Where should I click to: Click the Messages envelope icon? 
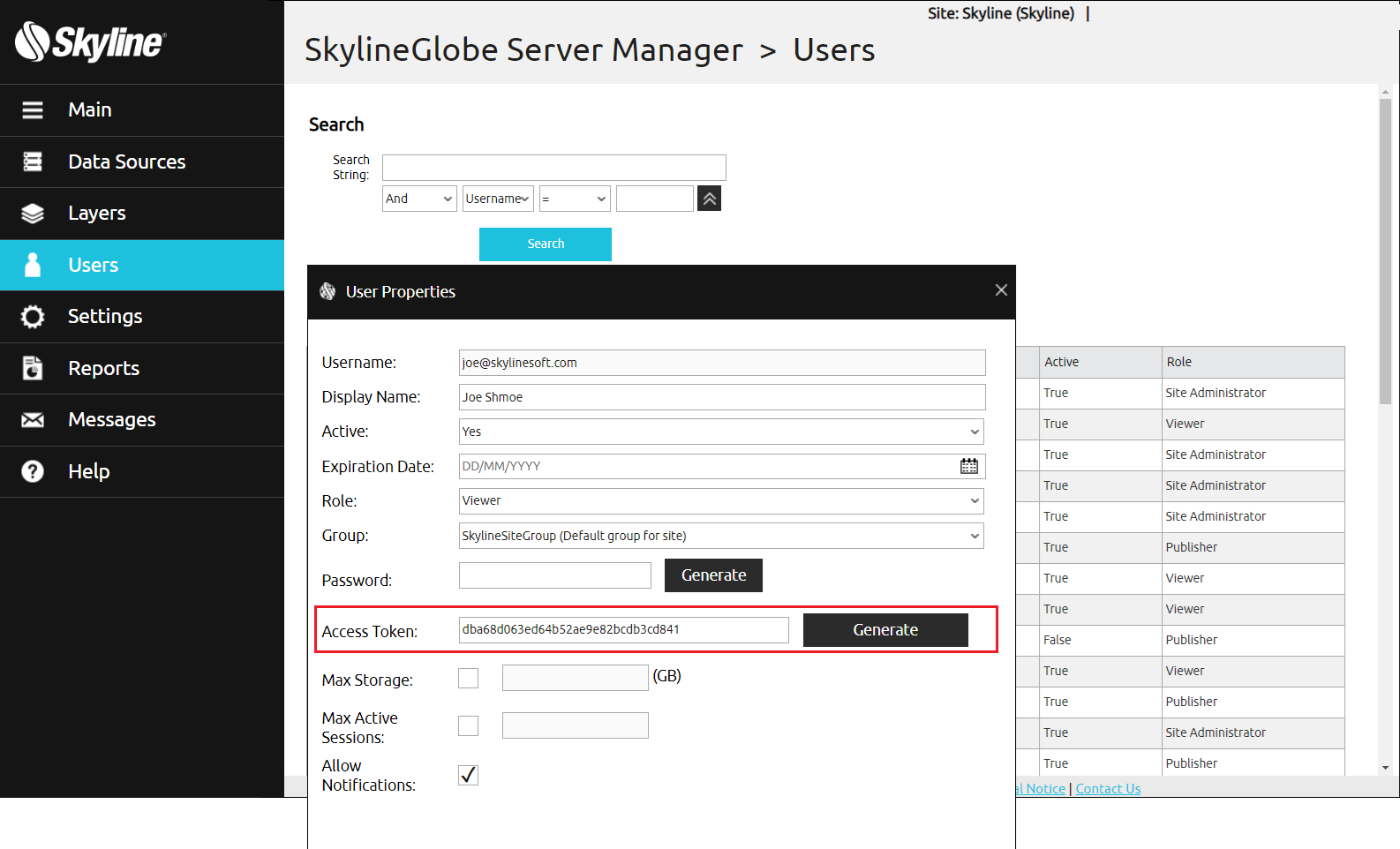(33, 420)
